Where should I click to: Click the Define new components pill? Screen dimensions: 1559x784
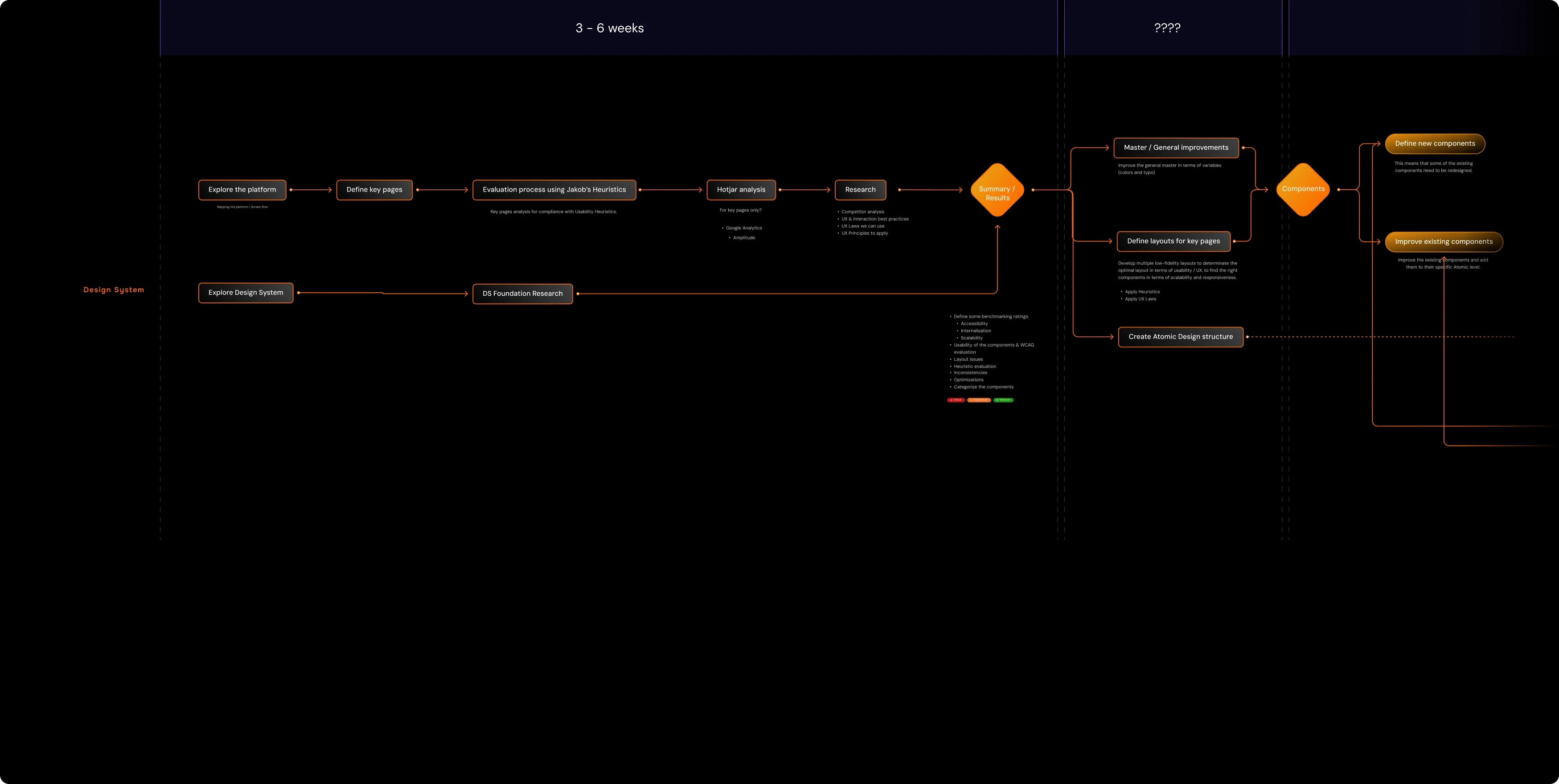coord(1435,144)
